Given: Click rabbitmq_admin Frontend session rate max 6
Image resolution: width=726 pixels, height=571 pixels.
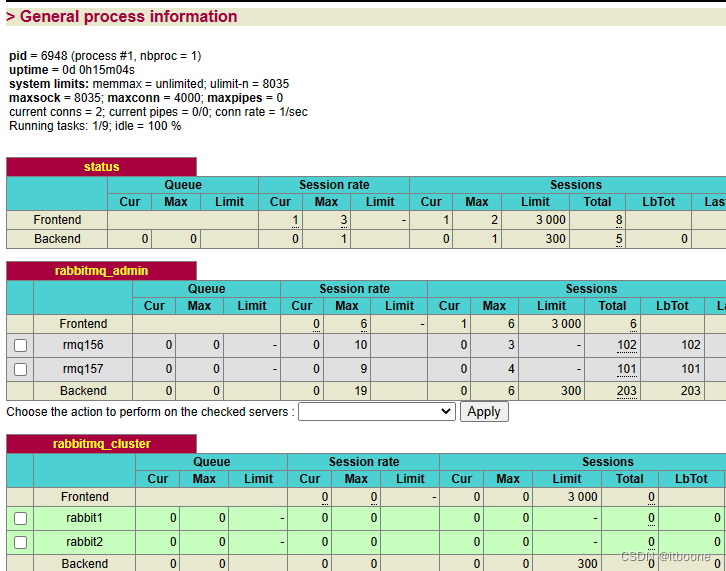Looking at the screenshot, I should (x=364, y=324).
